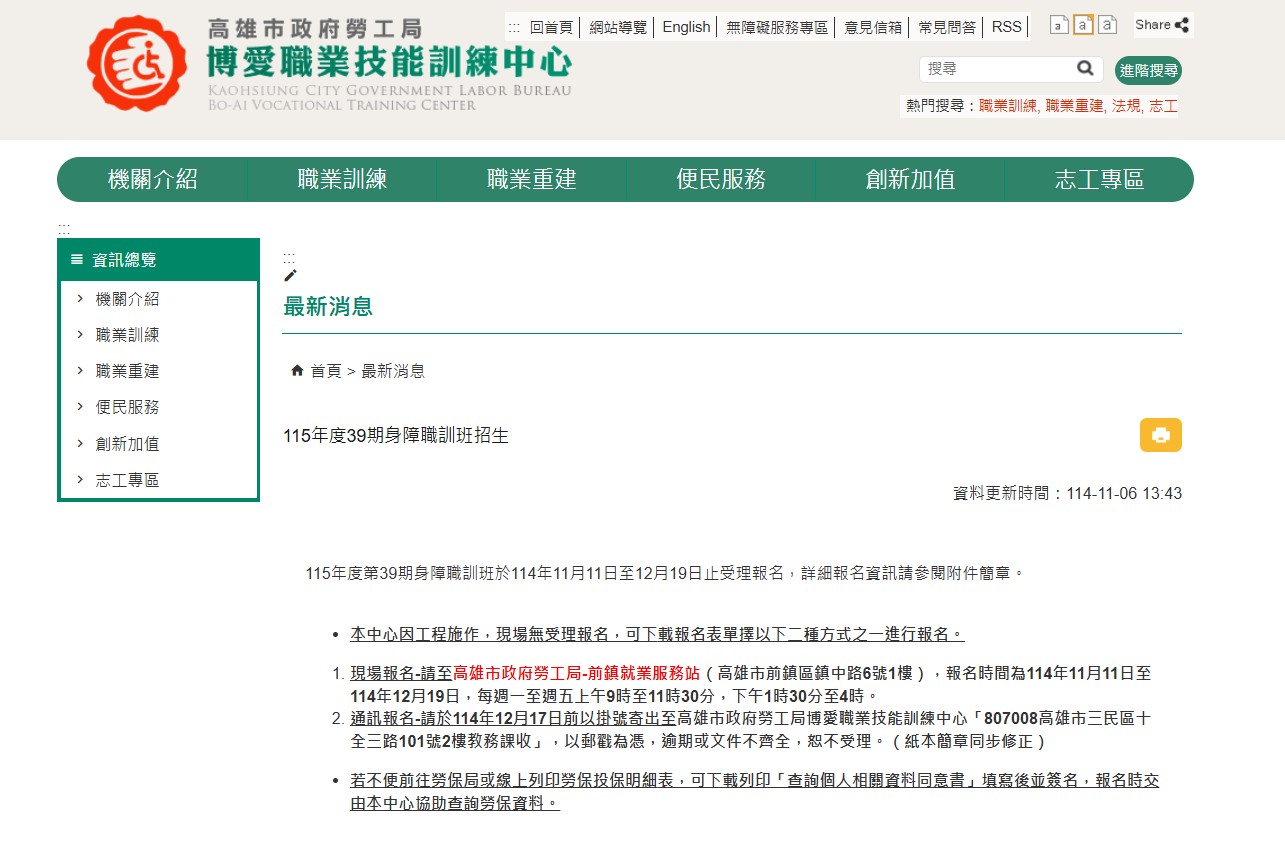Click the home icon in breadcrumb
Screen dimensions: 1285x856
point(297,371)
